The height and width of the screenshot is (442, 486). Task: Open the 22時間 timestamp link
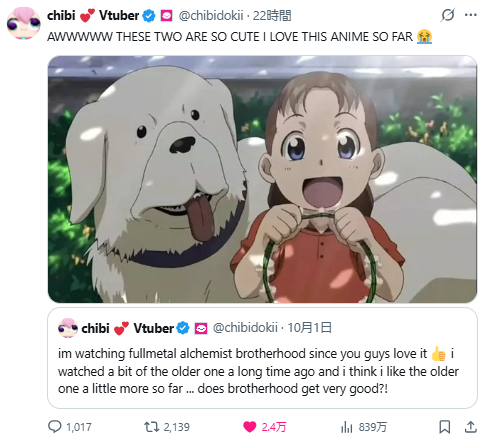point(272,16)
